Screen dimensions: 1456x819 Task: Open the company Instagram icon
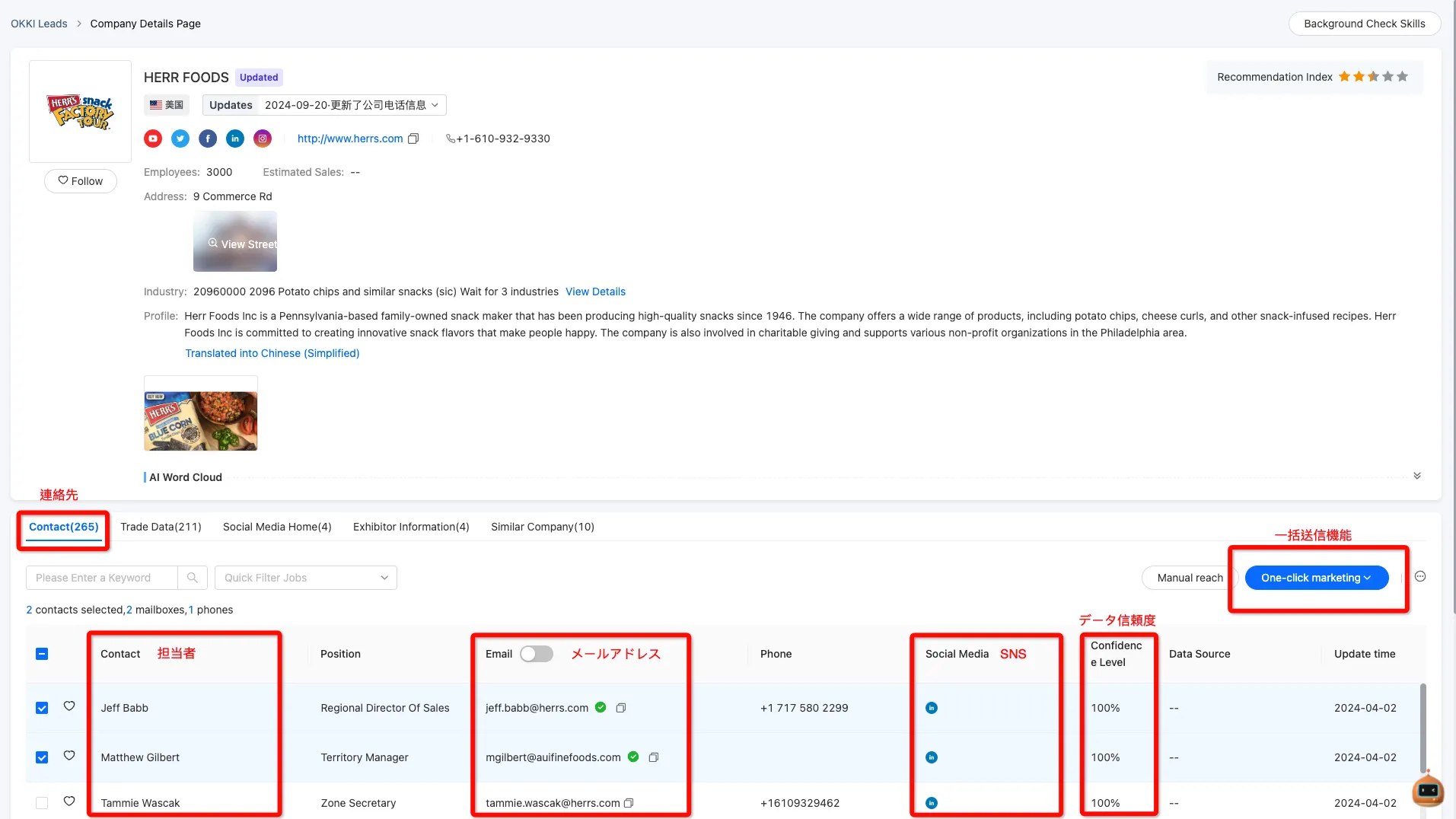click(x=263, y=139)
